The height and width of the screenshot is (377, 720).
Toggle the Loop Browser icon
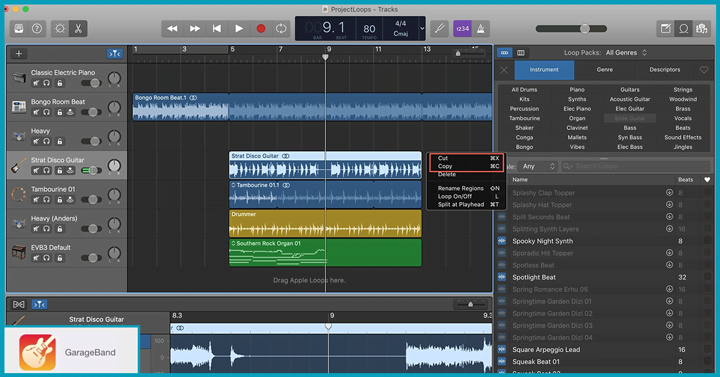(x=683, y=28)
